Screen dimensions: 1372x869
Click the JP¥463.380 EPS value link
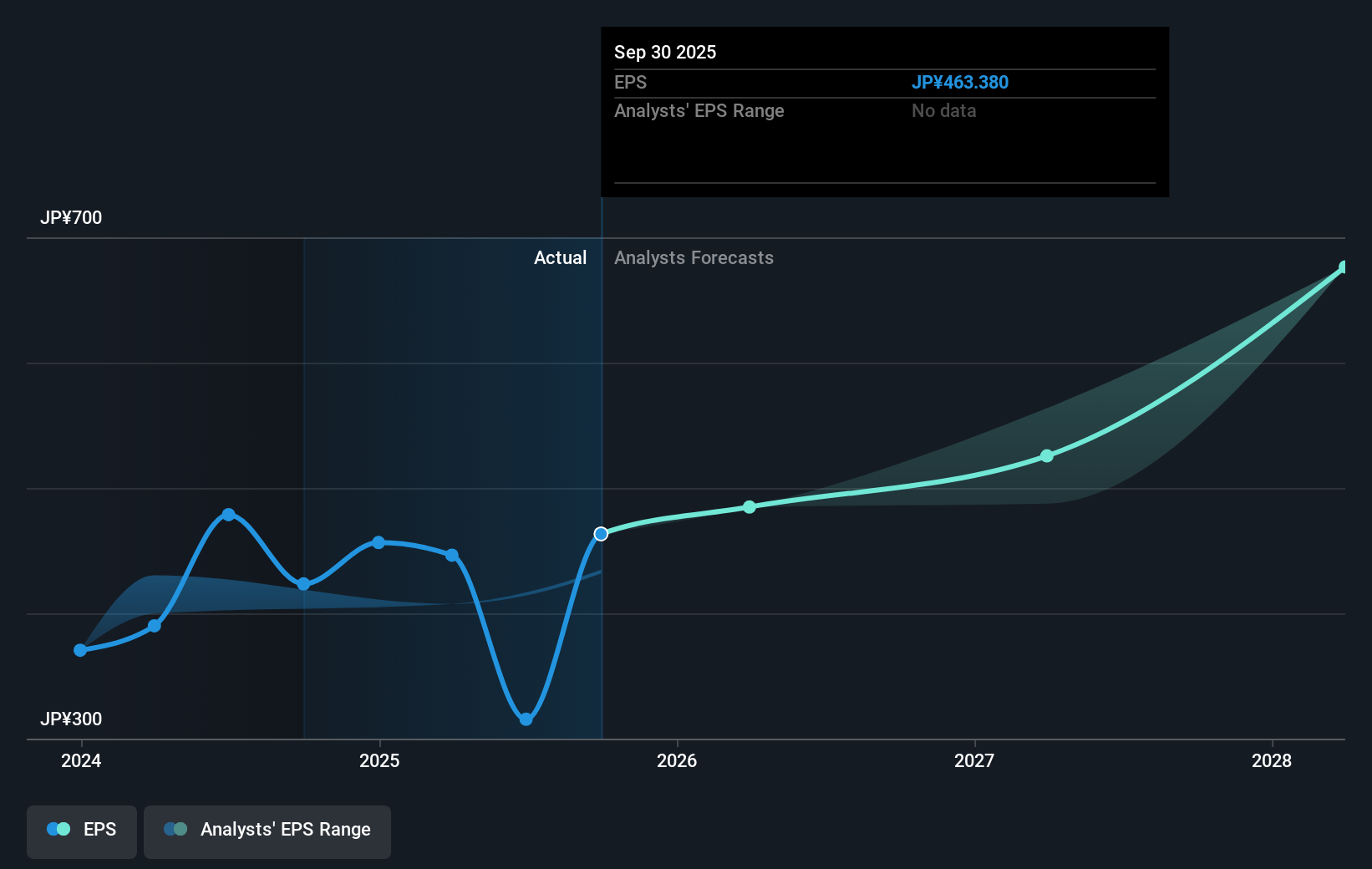(x=960, y=82)
